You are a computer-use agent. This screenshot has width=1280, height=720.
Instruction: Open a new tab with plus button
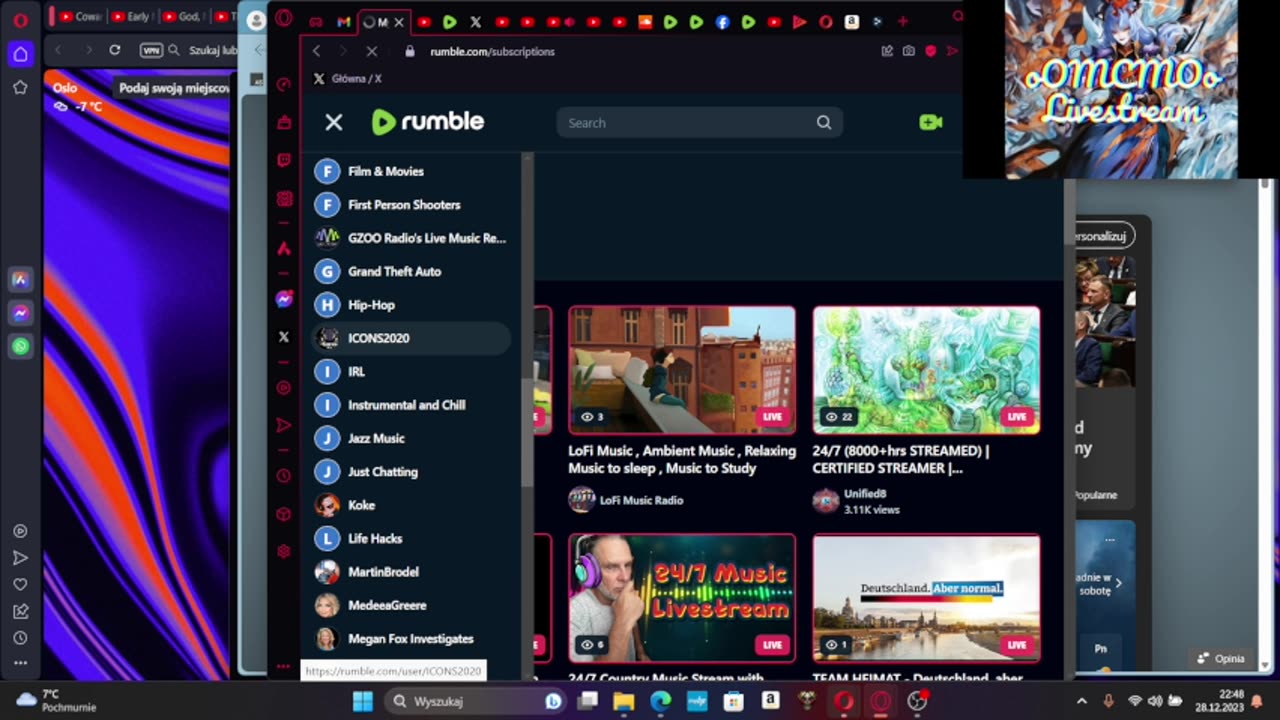[x=903, y=21]
